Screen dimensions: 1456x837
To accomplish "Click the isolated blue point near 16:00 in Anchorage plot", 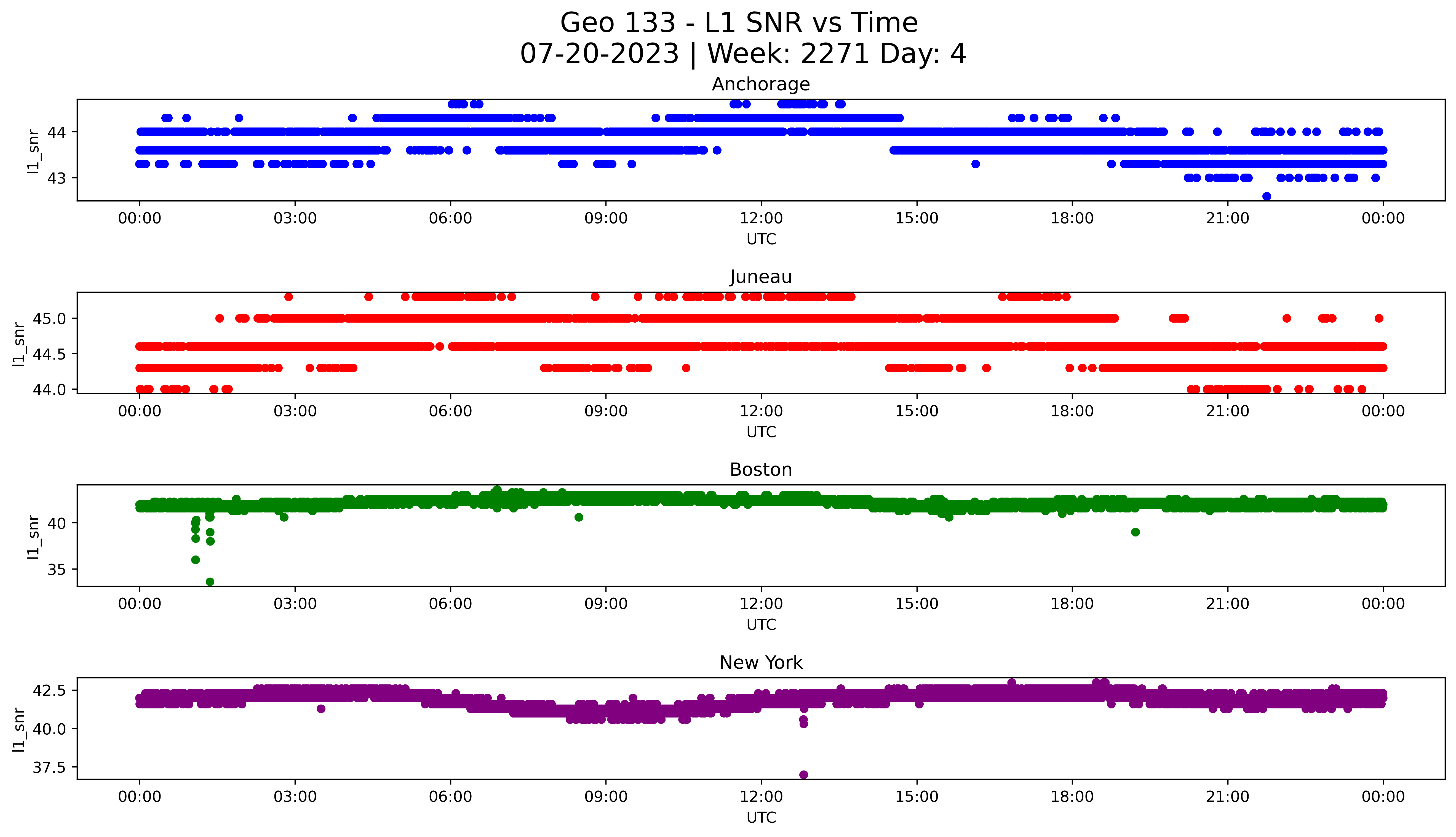I will tap(975, 164).
